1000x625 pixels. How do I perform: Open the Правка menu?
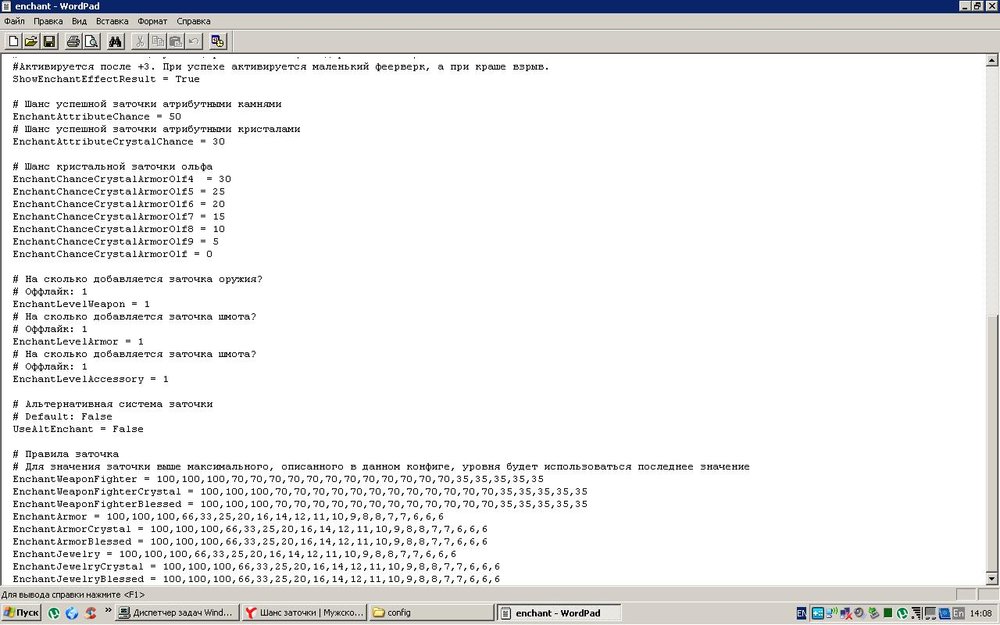pyautogui.click(x=47, y=20)
